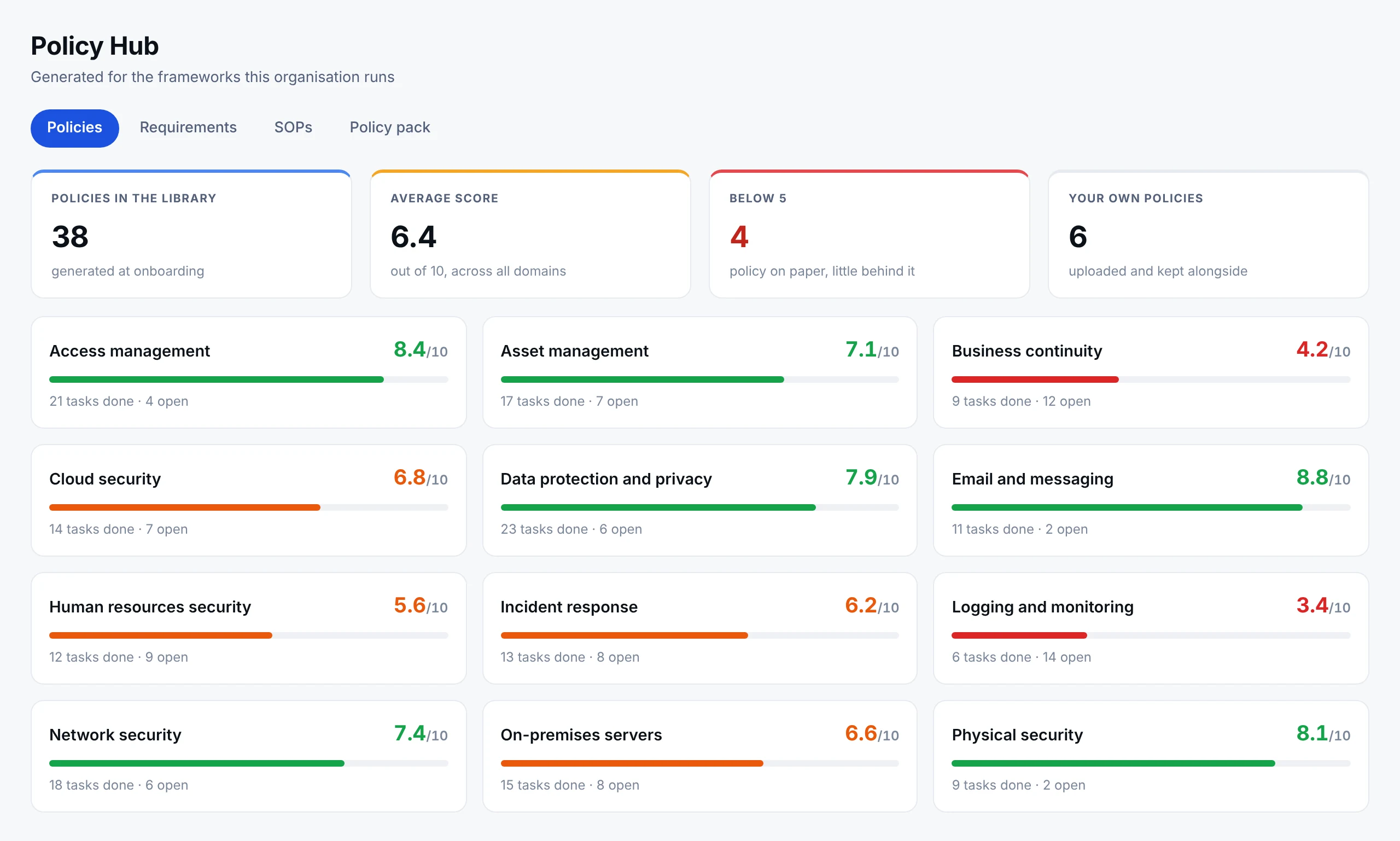The image size is (1400, 841).
Task: Click '13 tasks done · 8 open' text
Action: click(570, 657)
